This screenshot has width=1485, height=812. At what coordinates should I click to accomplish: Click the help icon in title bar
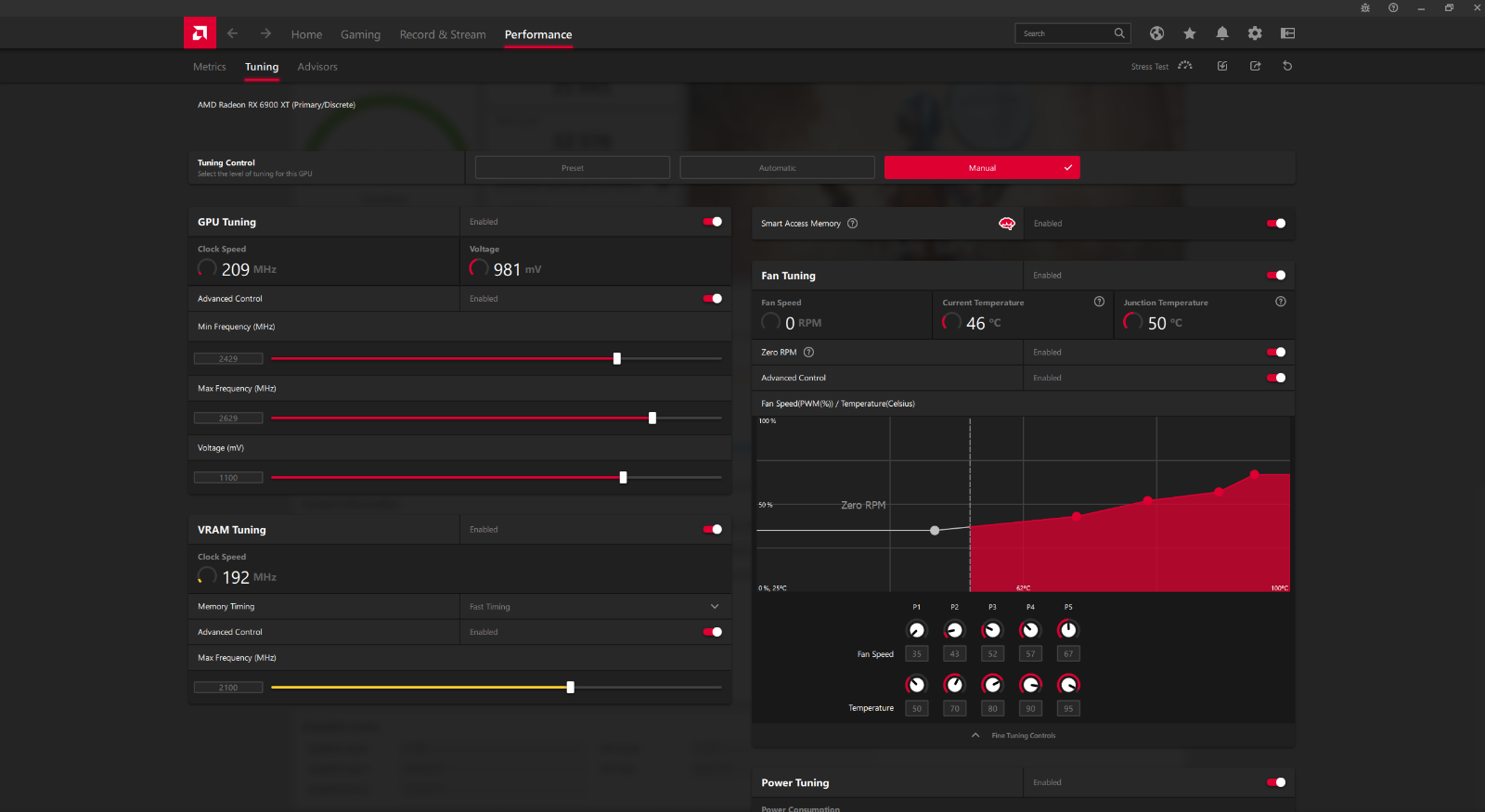coord(1393,7)
